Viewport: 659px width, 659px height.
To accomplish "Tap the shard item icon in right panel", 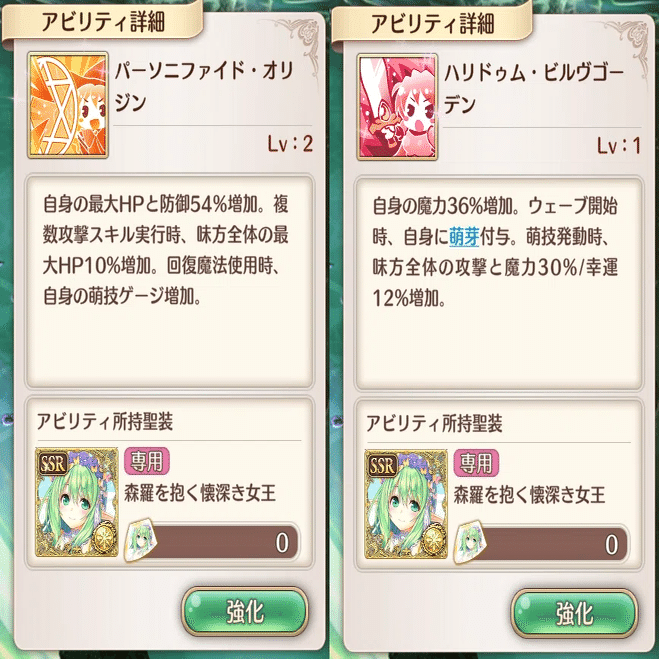I will point(470,543).
